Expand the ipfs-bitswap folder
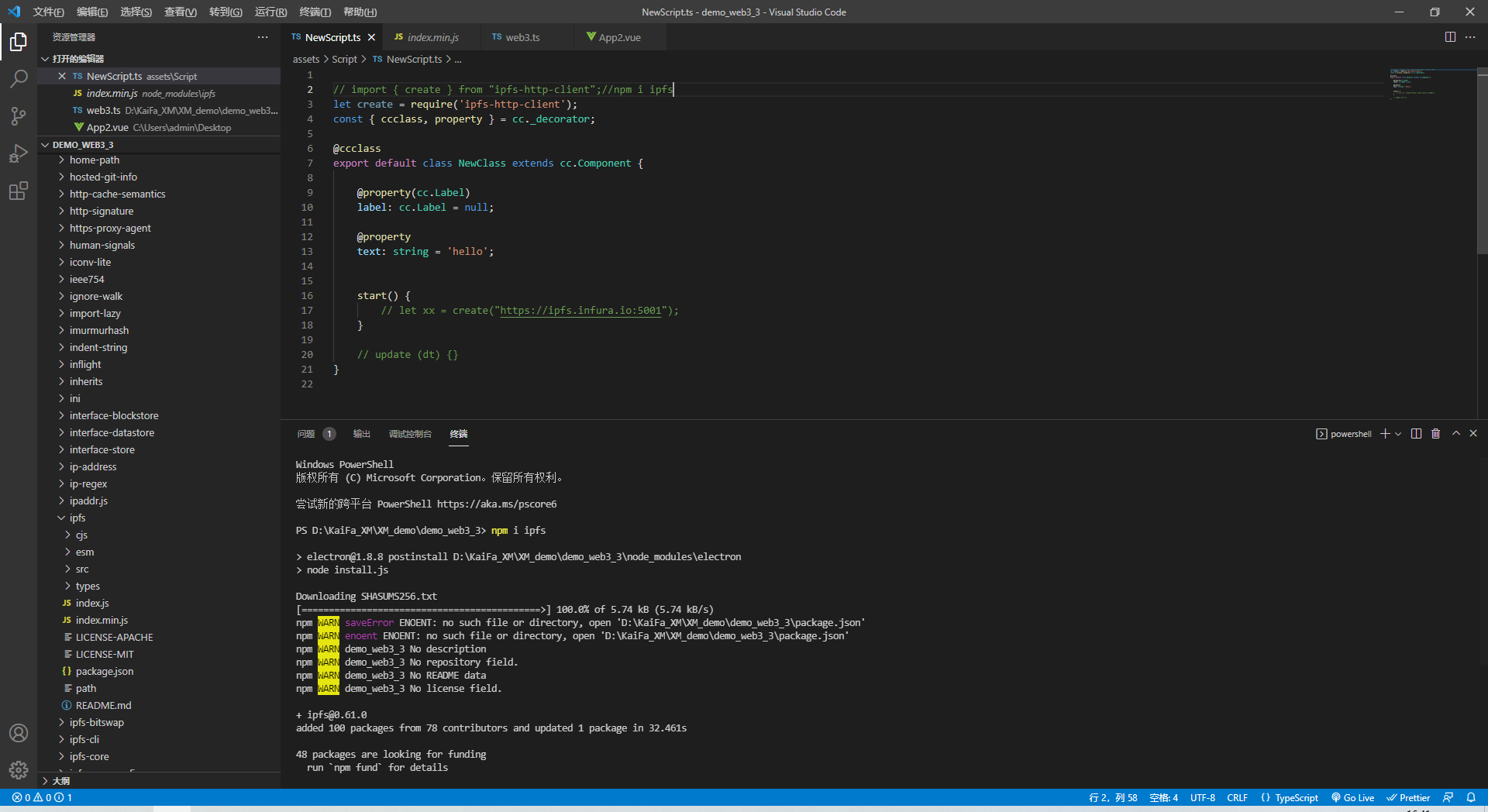 pos(159,723)
